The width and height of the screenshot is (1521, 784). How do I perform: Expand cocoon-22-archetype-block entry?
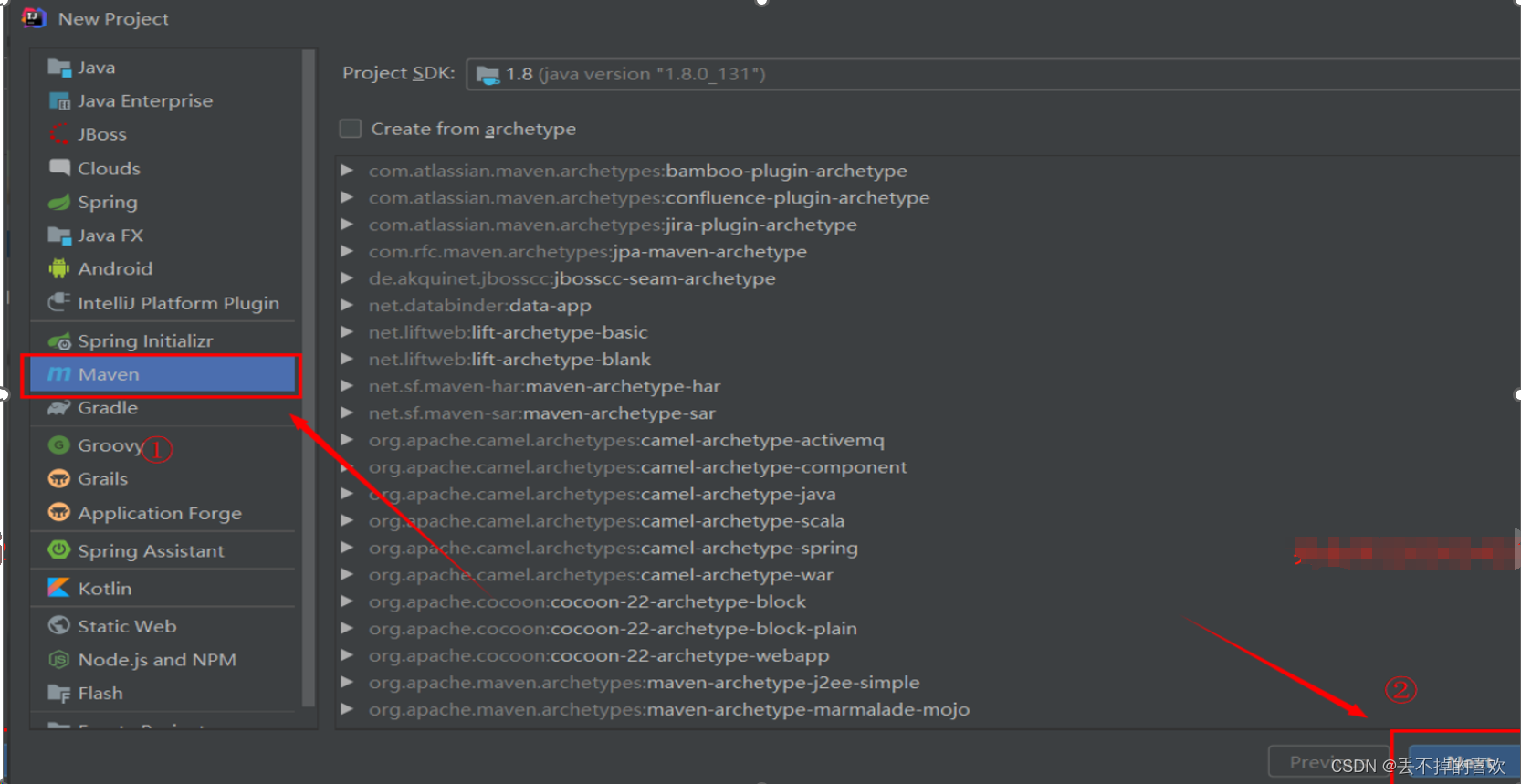(347, 601)
